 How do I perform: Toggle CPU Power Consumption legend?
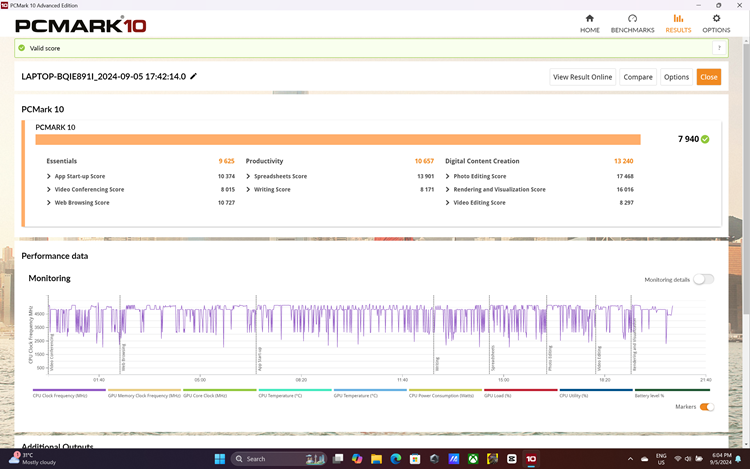point(445,393)
